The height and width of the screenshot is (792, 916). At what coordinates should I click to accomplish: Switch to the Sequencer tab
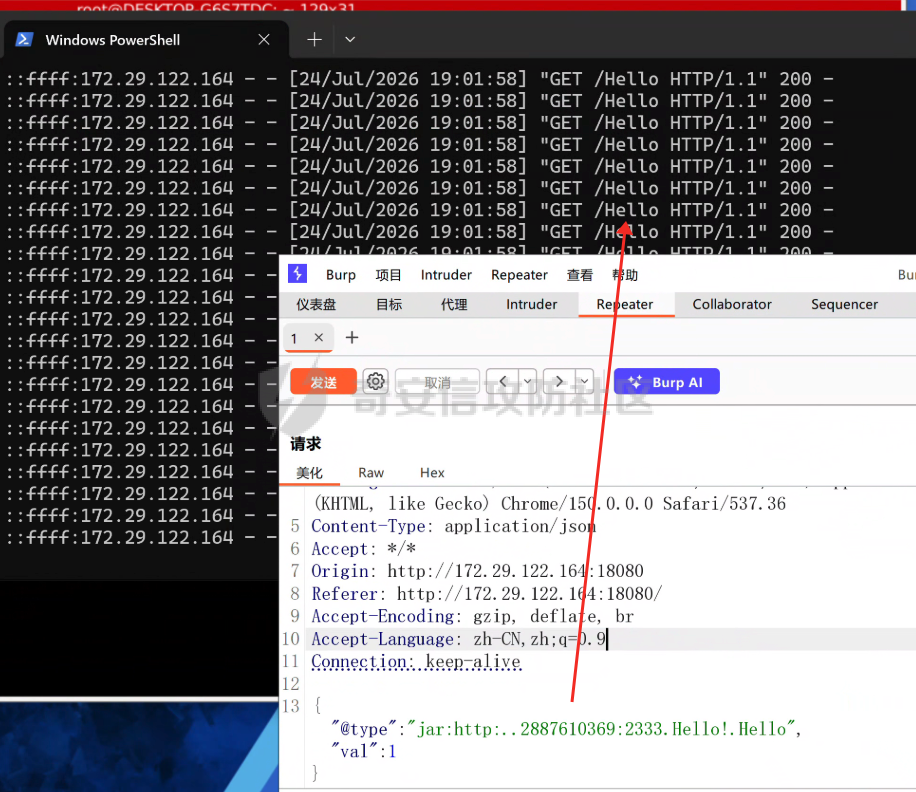click(844, 304)
